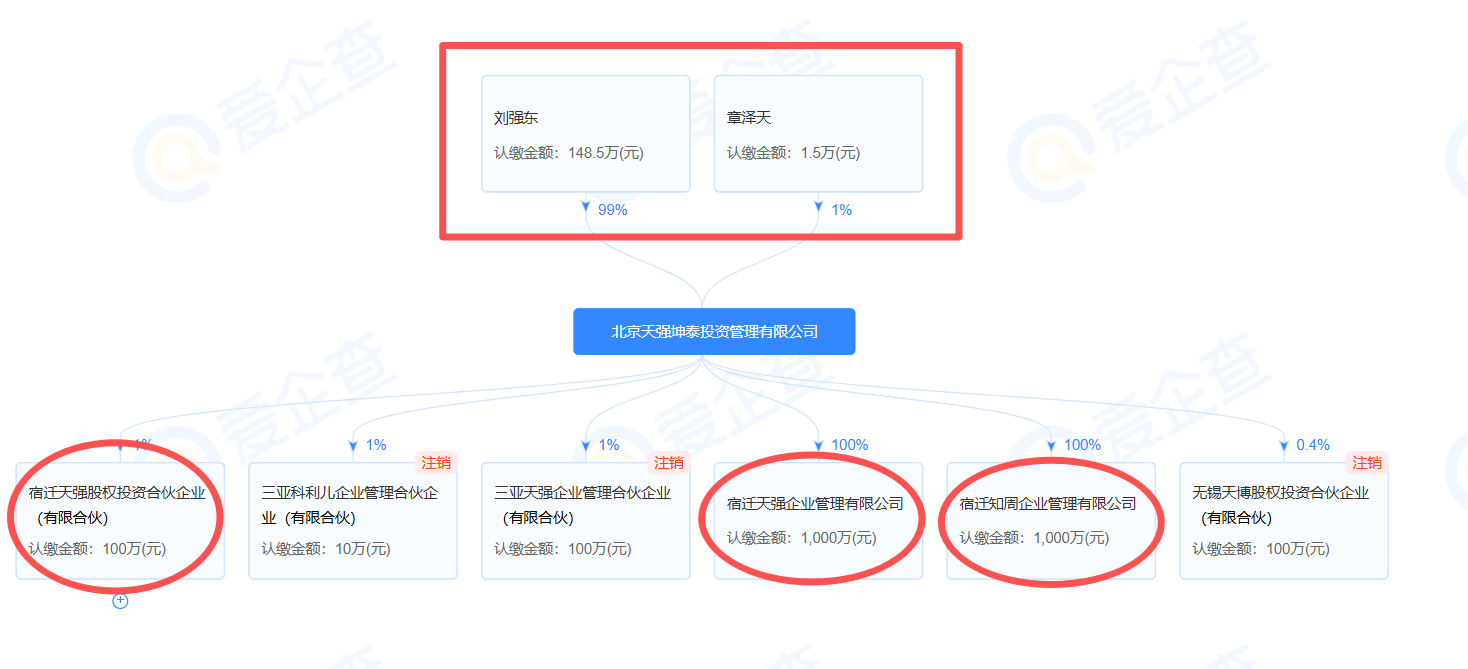Click the 注销 badge on 三亚天强 card
This screenshot has height=669, width=1468.
(669, 463)
